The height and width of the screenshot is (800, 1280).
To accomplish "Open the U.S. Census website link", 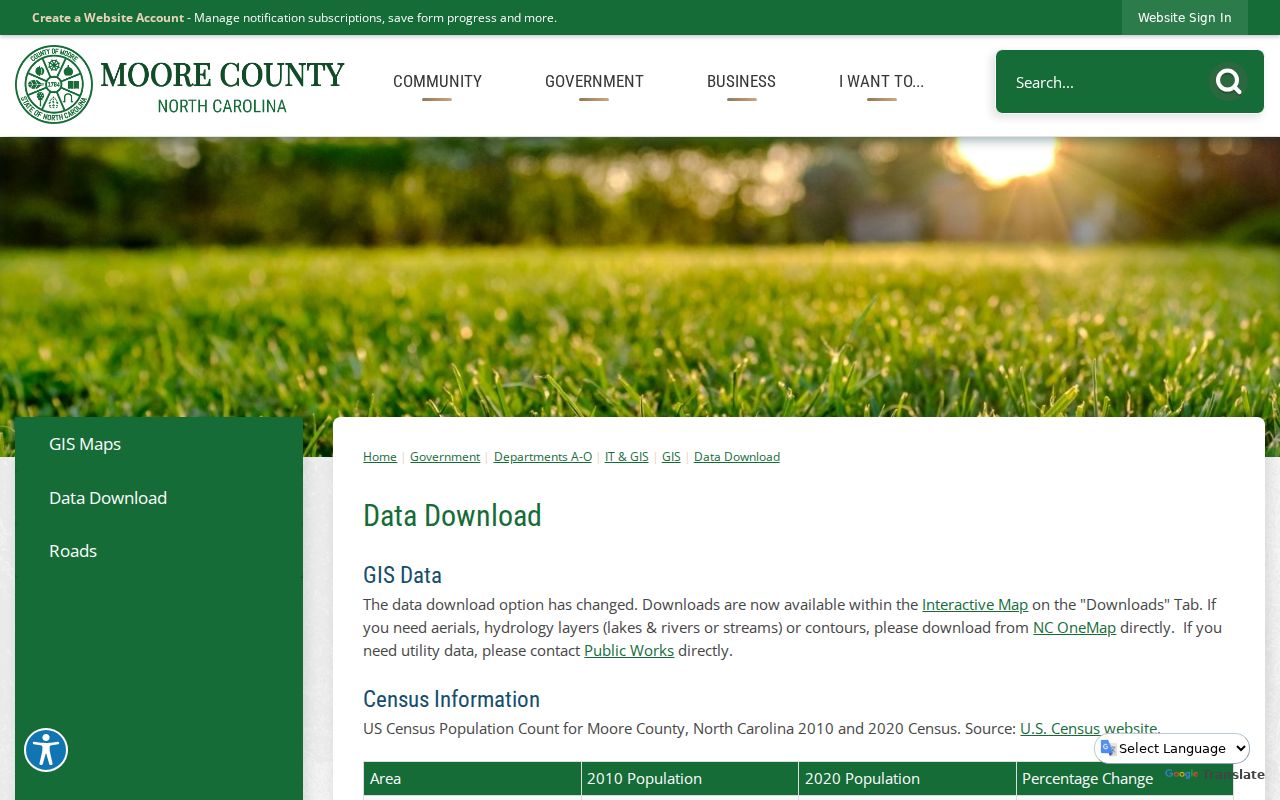I will 1088,729.
